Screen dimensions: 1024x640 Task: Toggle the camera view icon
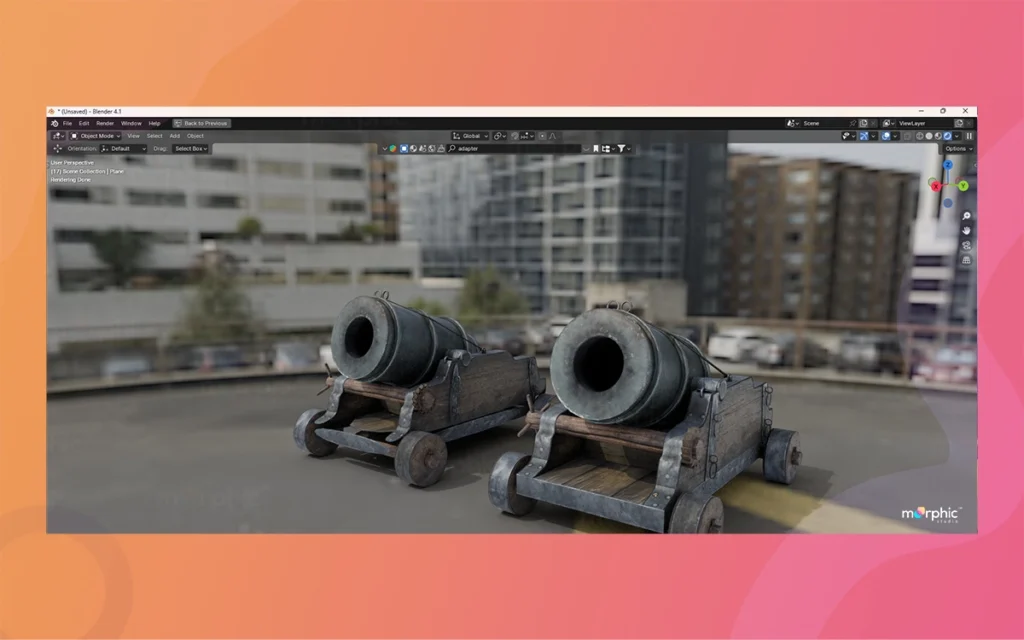click(967, 245)
